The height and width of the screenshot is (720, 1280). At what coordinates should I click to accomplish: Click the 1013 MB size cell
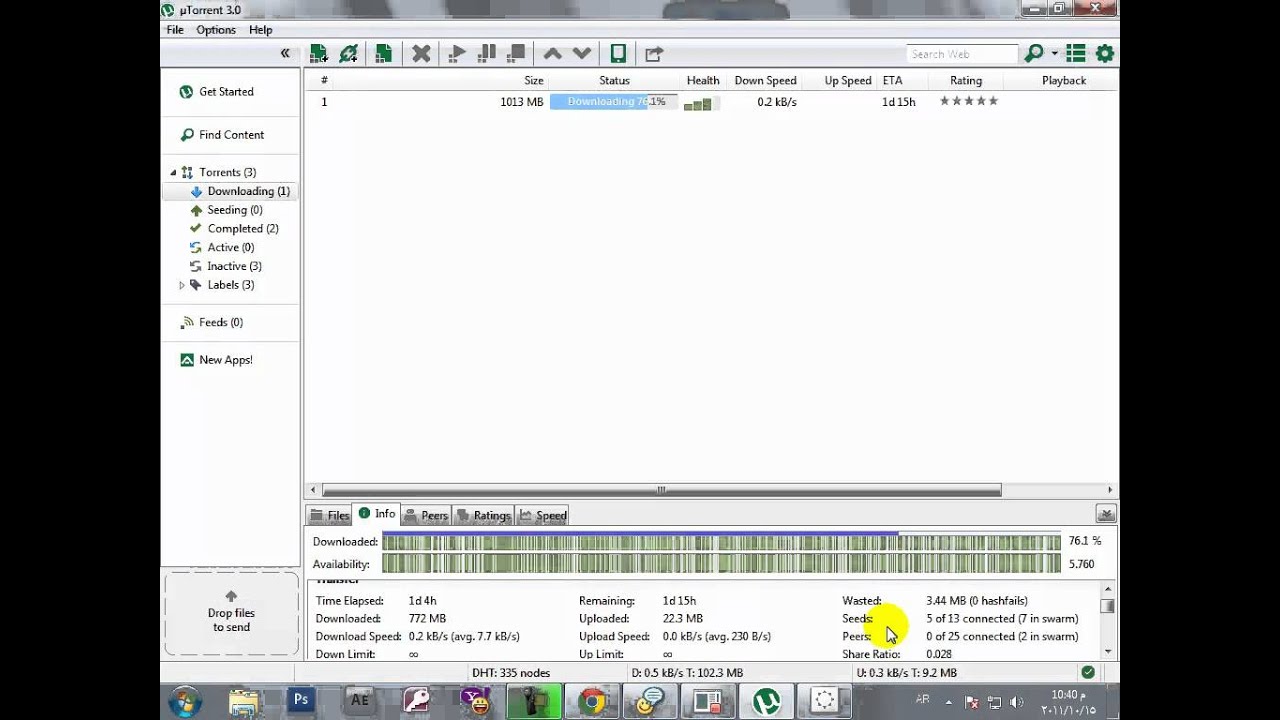[x=521, y=102]
